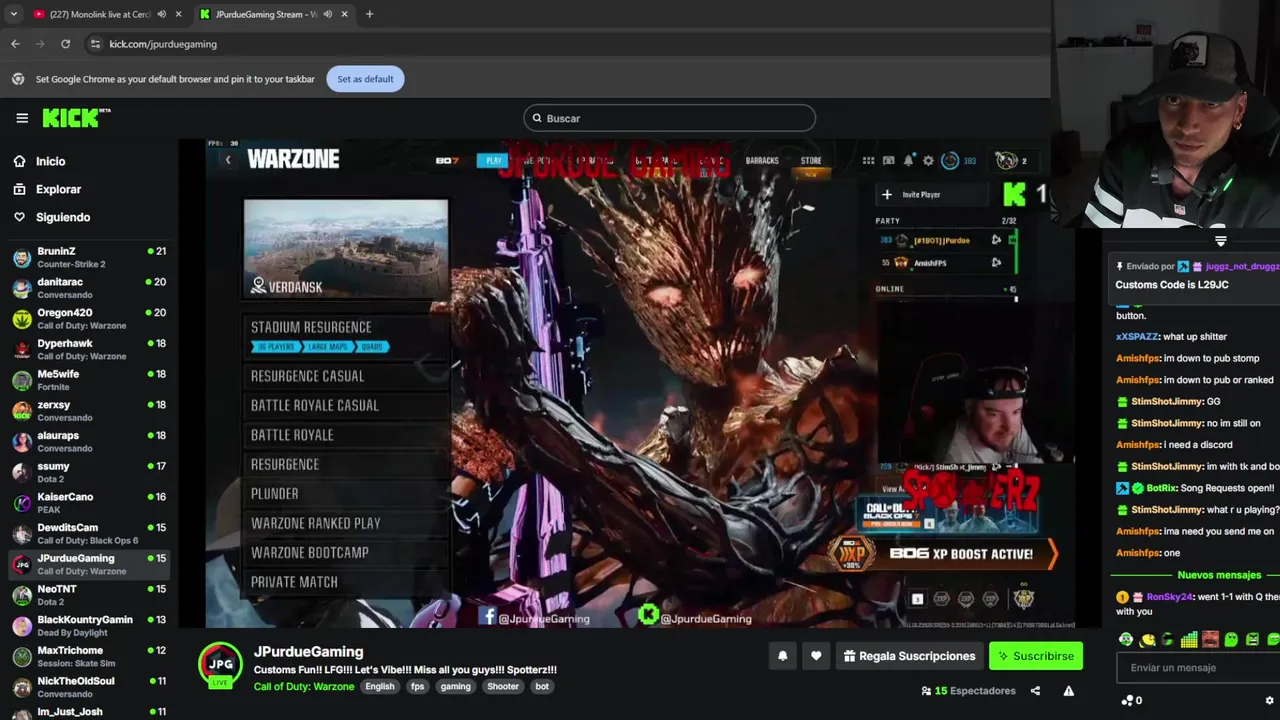Open ssumy Dota 2 channel in sidebar
The image size is (1280, 720).
click(88, 472)
